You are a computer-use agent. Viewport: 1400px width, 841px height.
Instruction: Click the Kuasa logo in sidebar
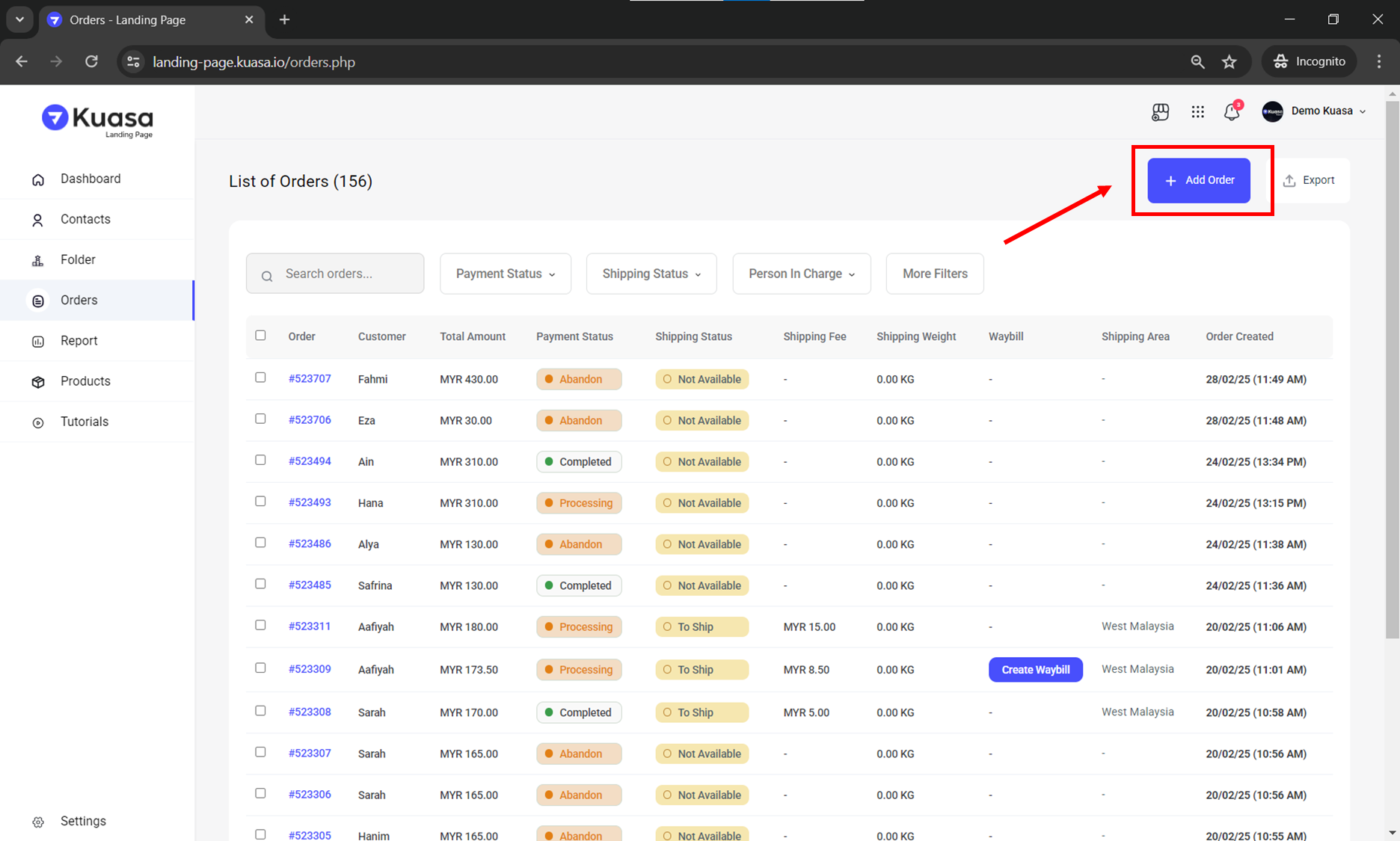97,120
